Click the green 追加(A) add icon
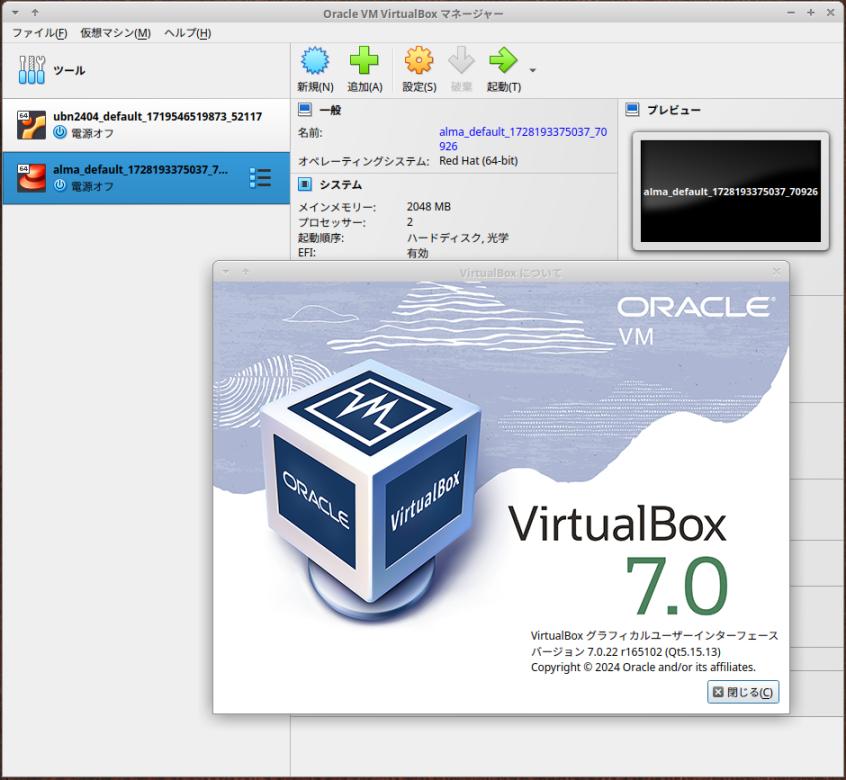This screenshot has height=780, width=846. point(364,60)
